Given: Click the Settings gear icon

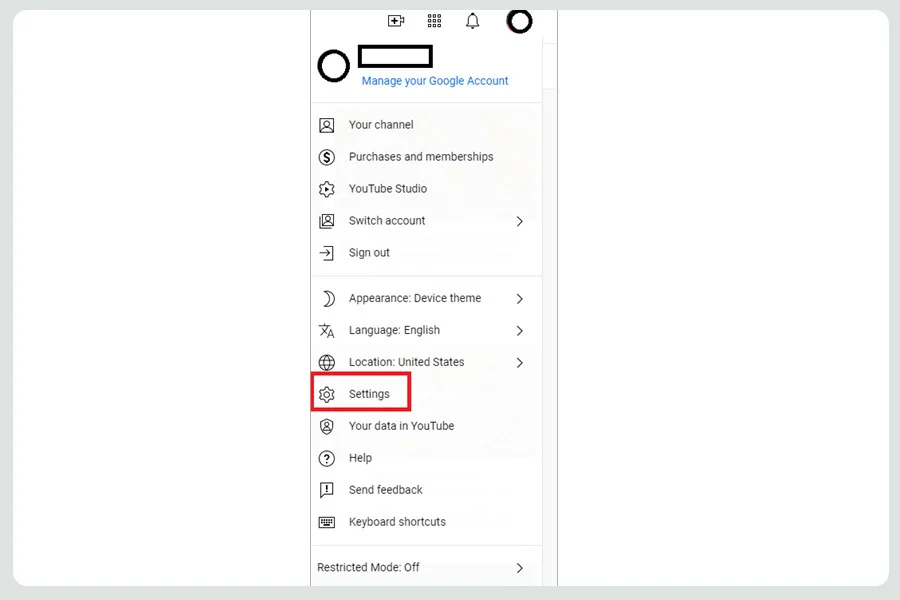Looking at the screenshot, I should coord(327,394).
